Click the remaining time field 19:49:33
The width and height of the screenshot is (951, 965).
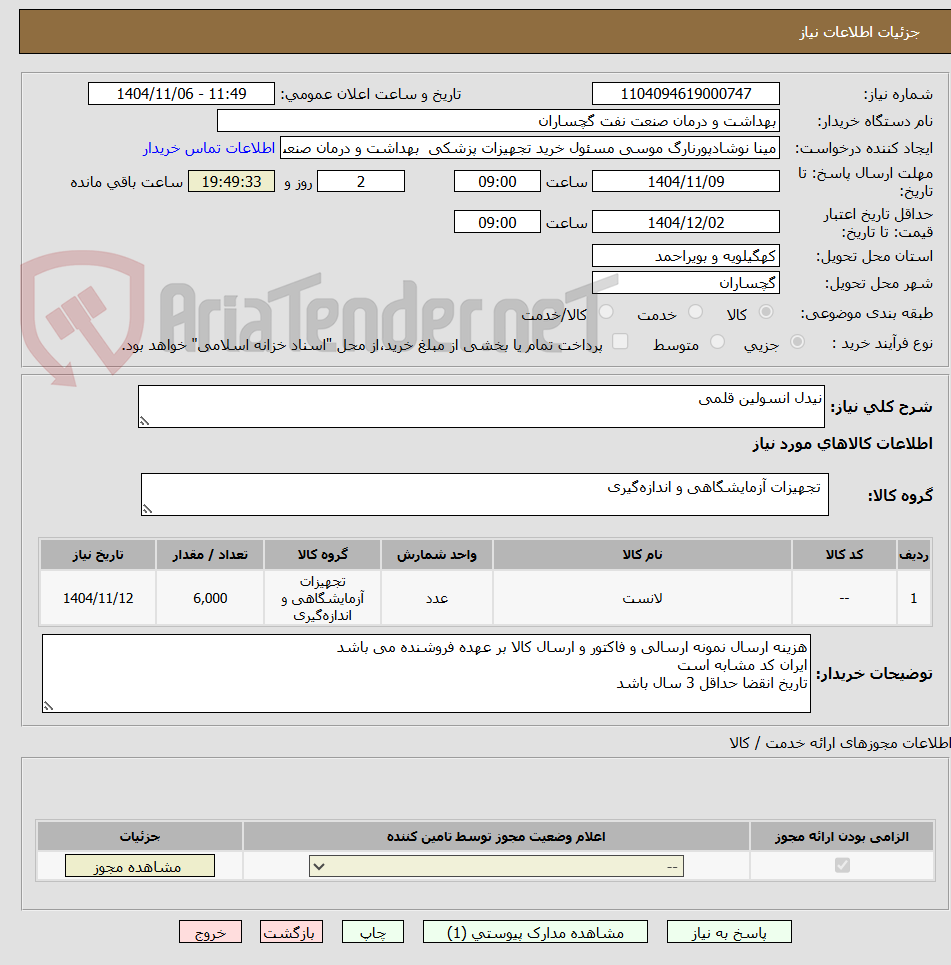[231, 182]
